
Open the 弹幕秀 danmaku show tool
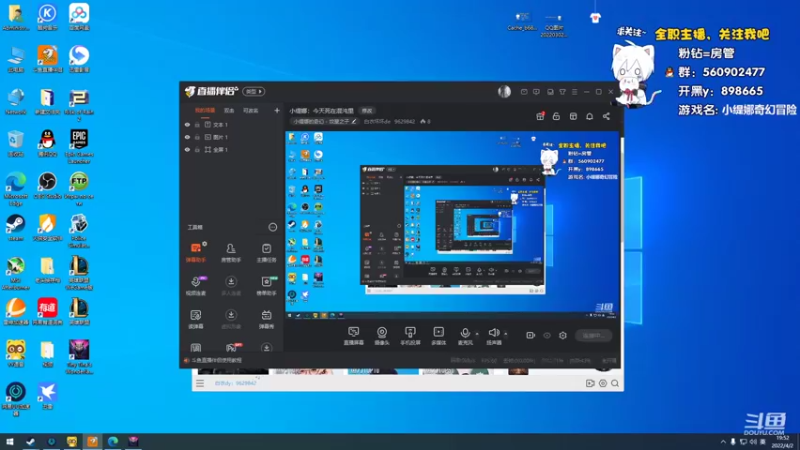point(266,319)
